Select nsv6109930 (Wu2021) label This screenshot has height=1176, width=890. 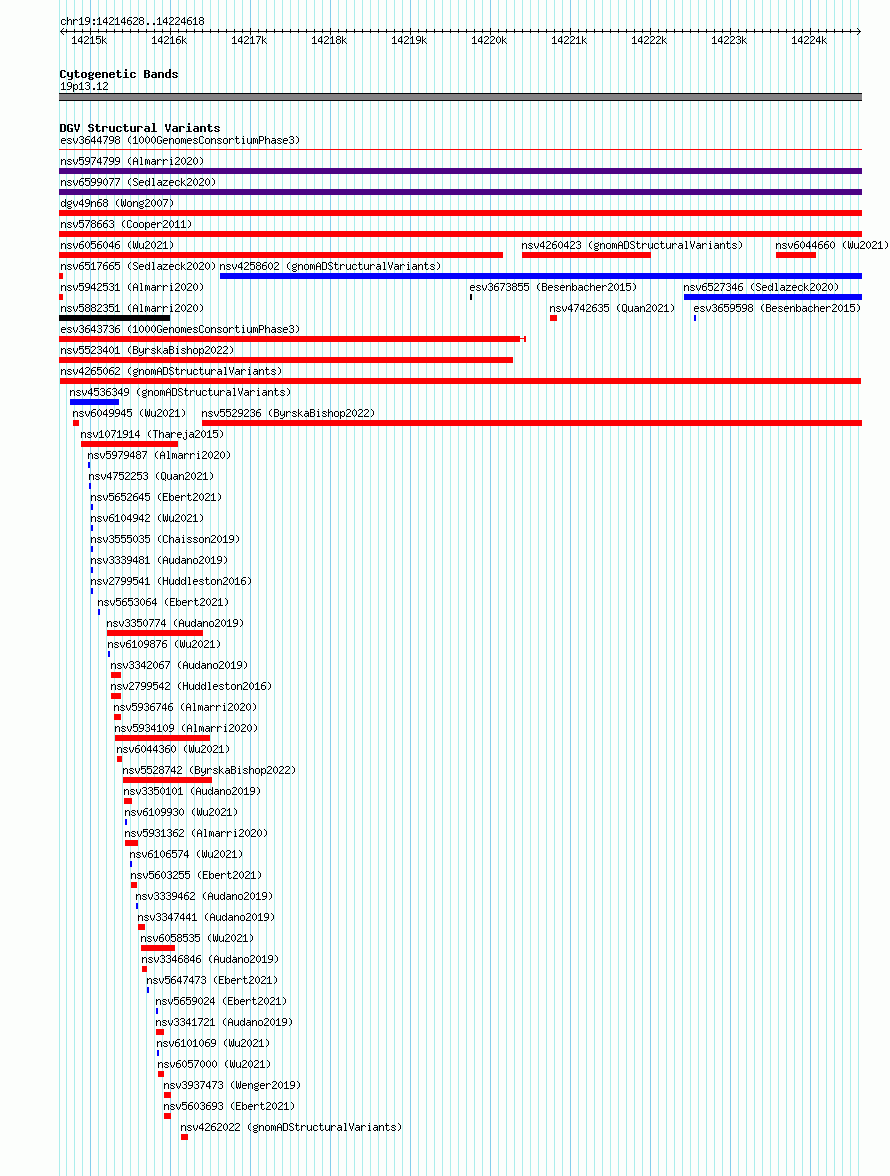181,812
